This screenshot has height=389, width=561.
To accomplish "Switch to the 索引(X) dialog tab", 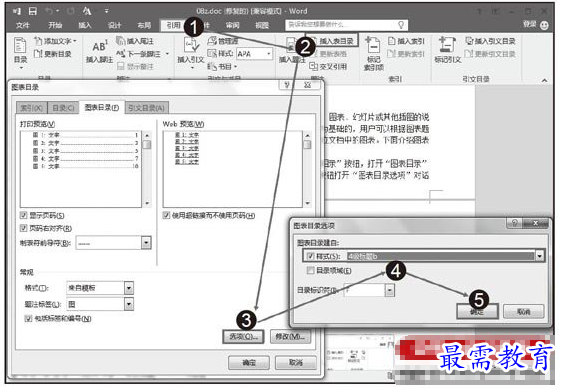I will 31,108.
